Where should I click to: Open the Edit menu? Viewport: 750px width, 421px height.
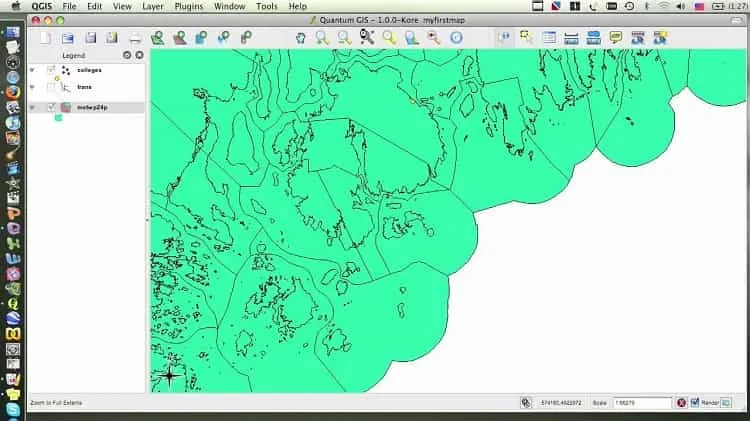pos(95,6)
